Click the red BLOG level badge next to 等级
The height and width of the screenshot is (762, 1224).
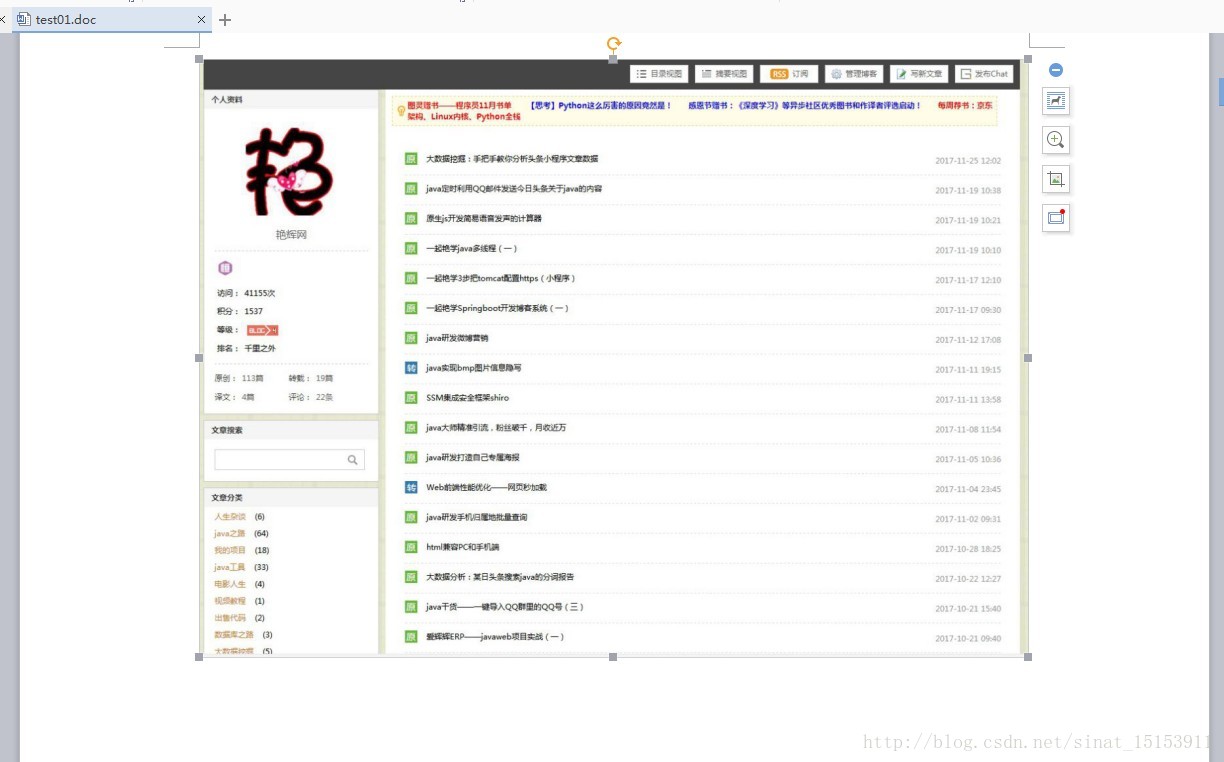pos(262,330)
